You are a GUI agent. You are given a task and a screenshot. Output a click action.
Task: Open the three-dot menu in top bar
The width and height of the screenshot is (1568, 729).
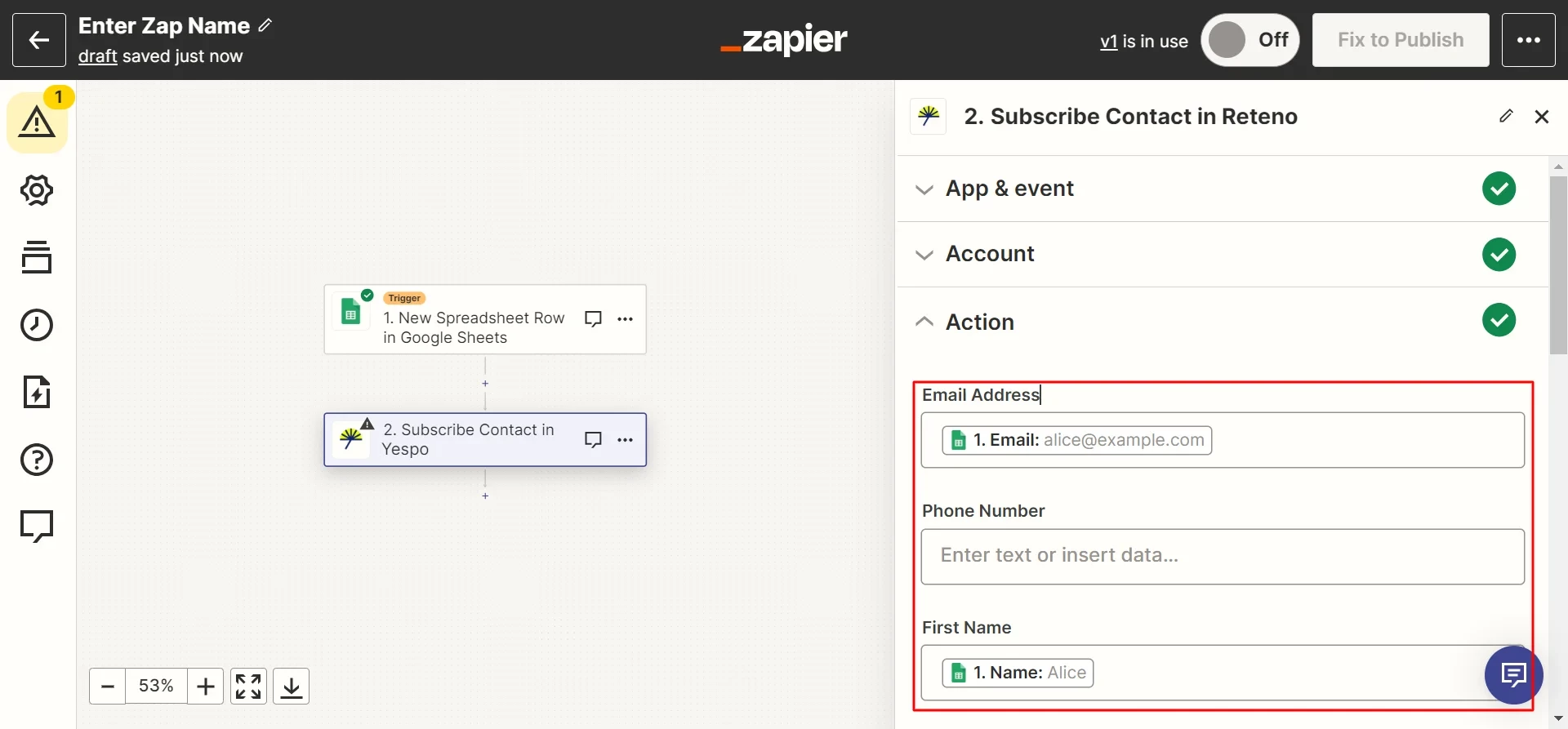point(1528,40)
